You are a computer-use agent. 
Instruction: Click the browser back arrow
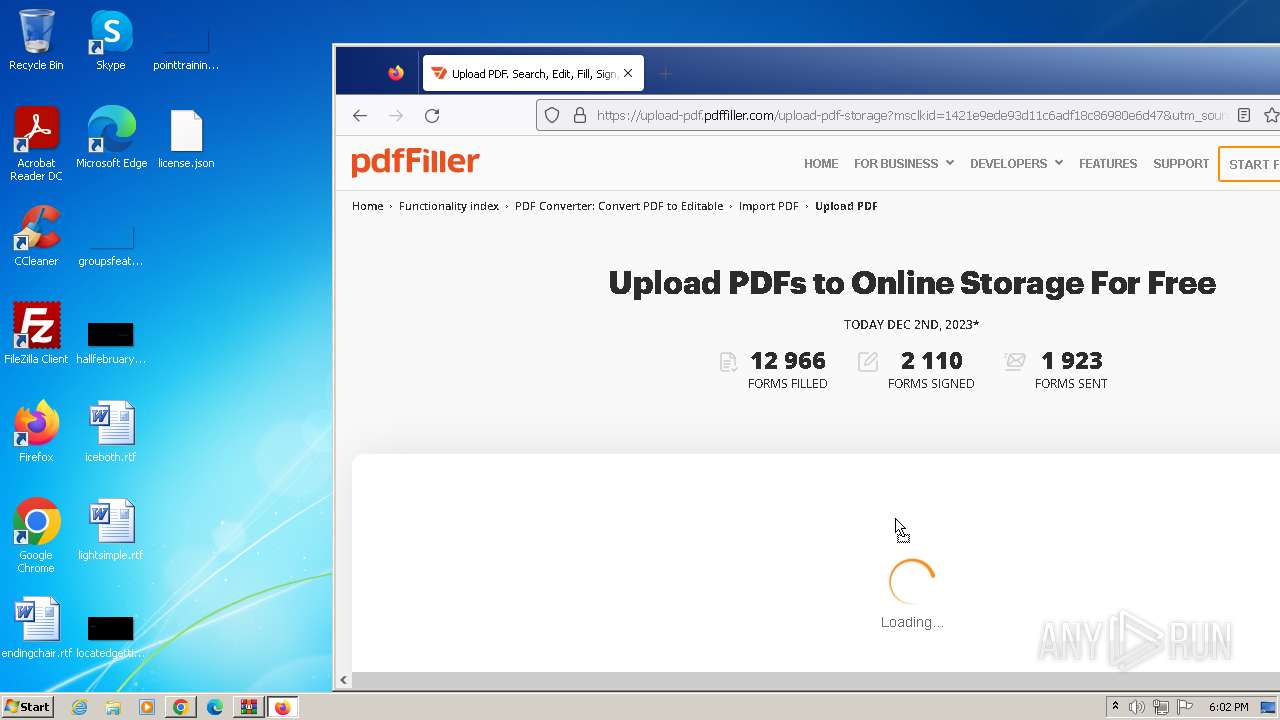(360, 116)
